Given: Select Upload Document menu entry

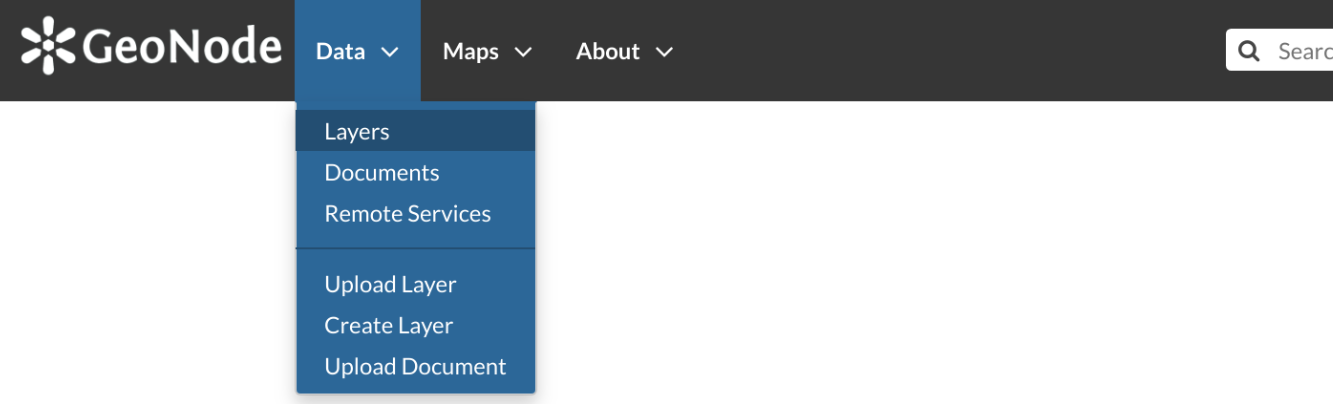Looking at the screenshot, I should click(x=415, y=366).
